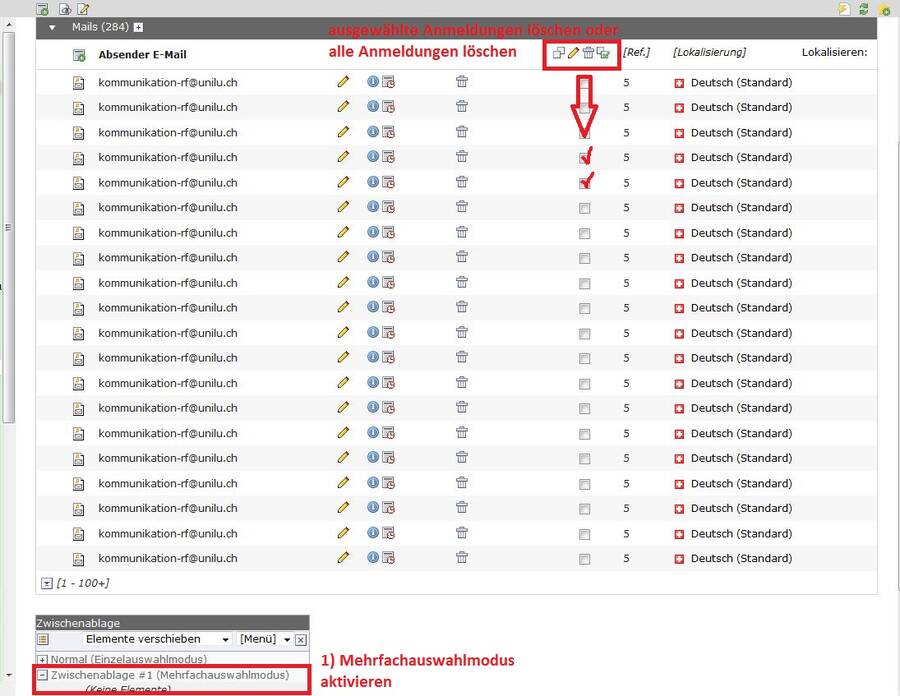
Task: Click the view page icon in top toolbar
Action: [65, 9]
